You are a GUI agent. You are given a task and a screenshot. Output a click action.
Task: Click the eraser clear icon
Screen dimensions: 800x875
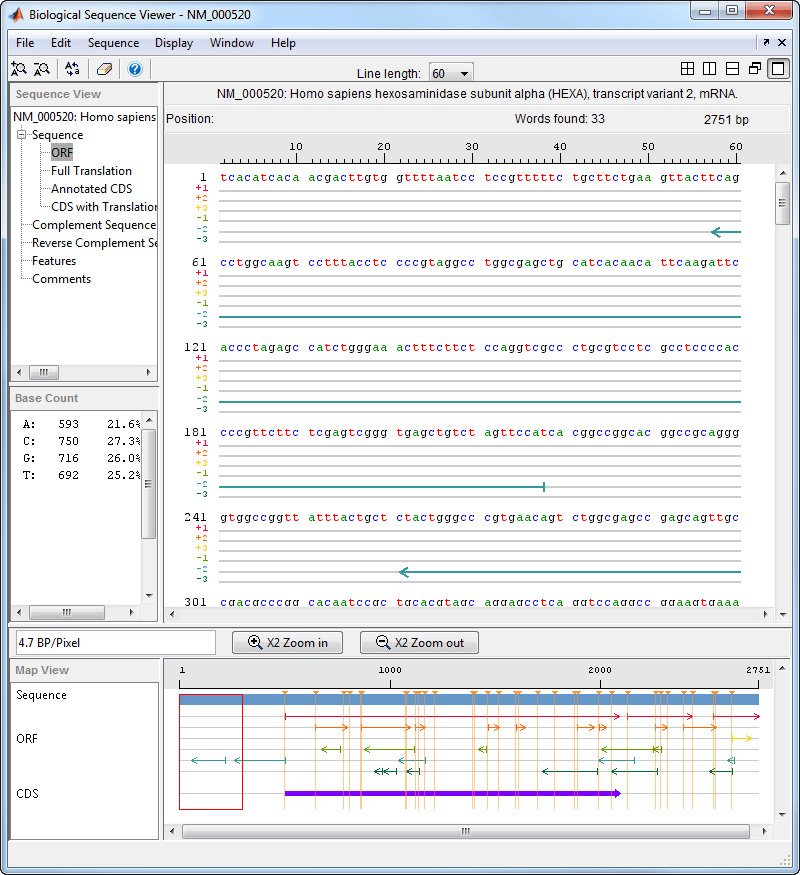coord(104,69)
